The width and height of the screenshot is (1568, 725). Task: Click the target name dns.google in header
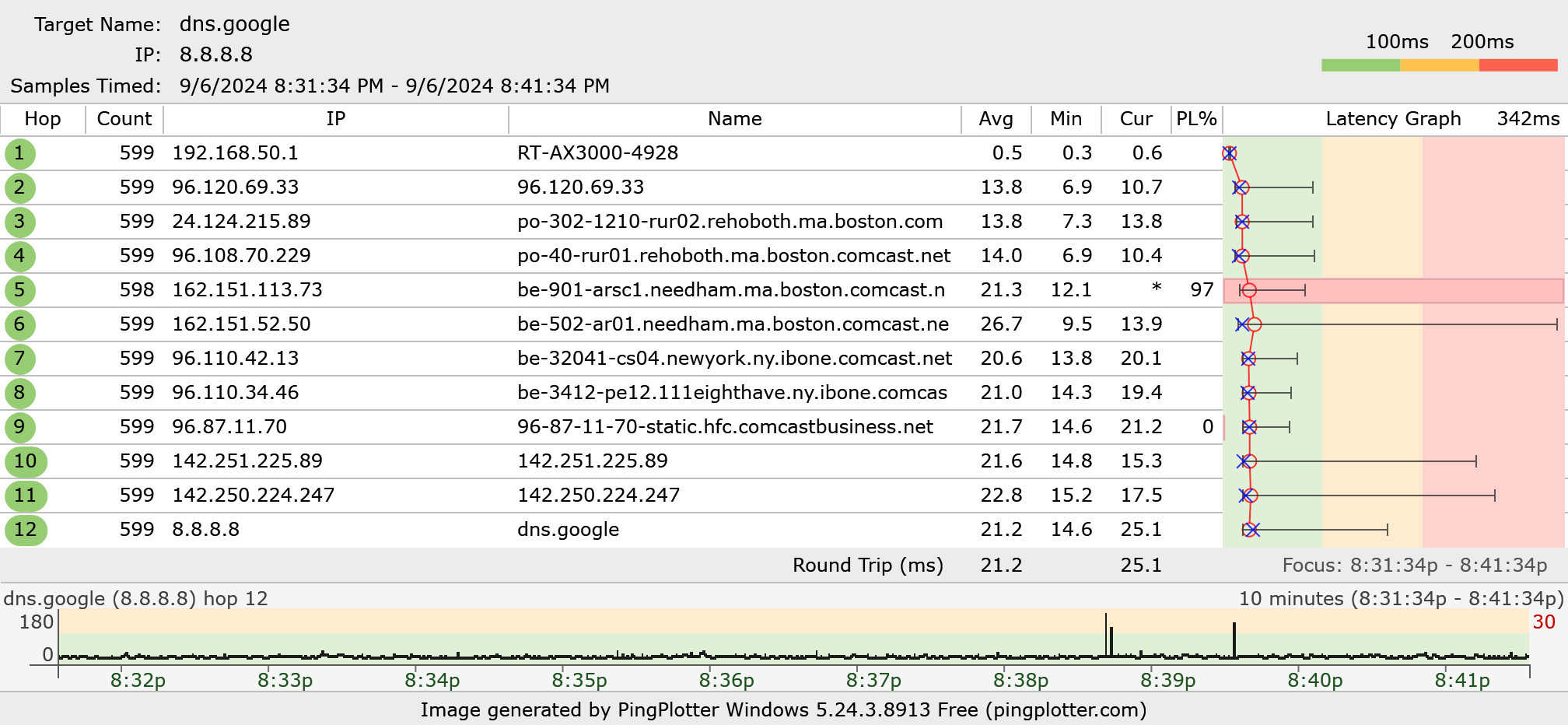(235, 24)
